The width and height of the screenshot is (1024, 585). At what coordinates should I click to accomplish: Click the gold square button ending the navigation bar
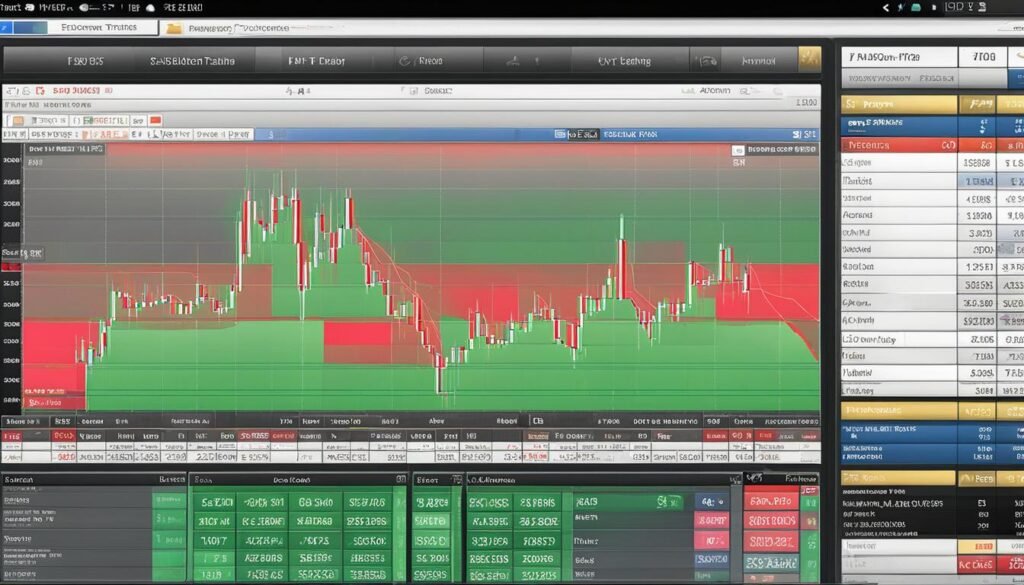[809, 60]
